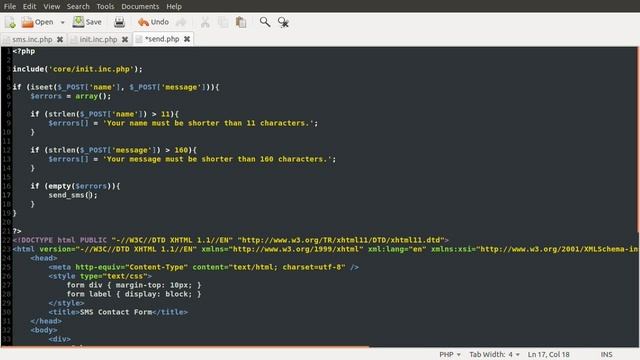This screenshot has width=640, height=360.
Task: Open the Edit menu
Action: tap(29, 7)
